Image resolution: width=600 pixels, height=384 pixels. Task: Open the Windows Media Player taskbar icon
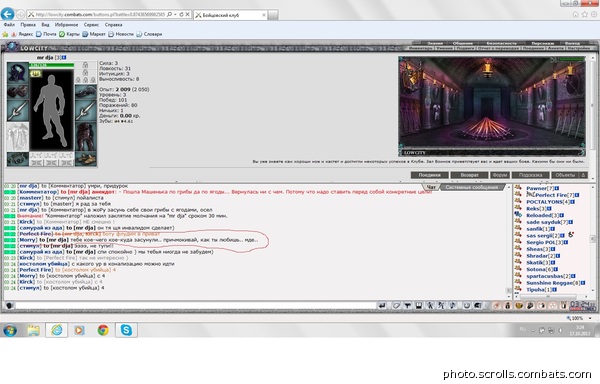(80, 330)
